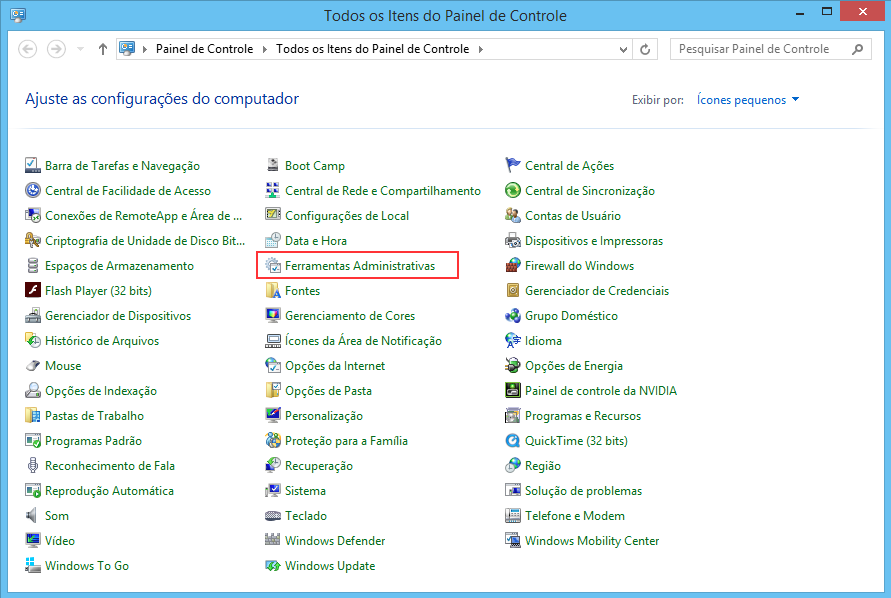
Task: Open the Dispositivos e Impressoras icon
Action: click(513, 240)
